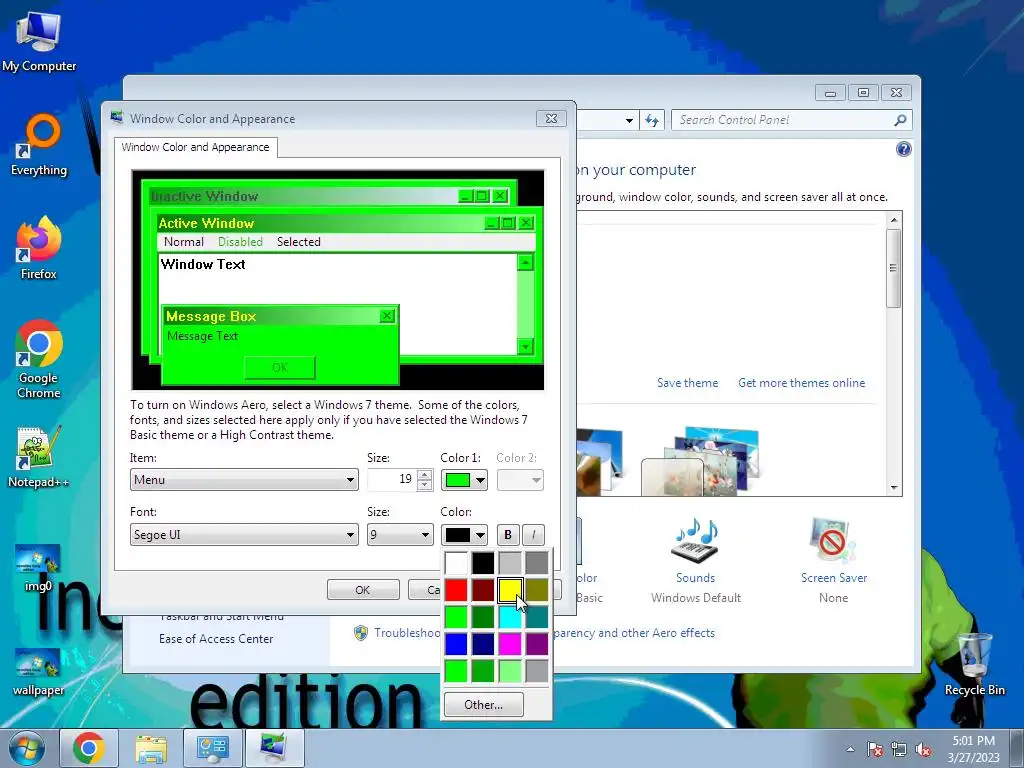
Task: Open the Color 1 dropdown
Action: click(x=464, y=480)
